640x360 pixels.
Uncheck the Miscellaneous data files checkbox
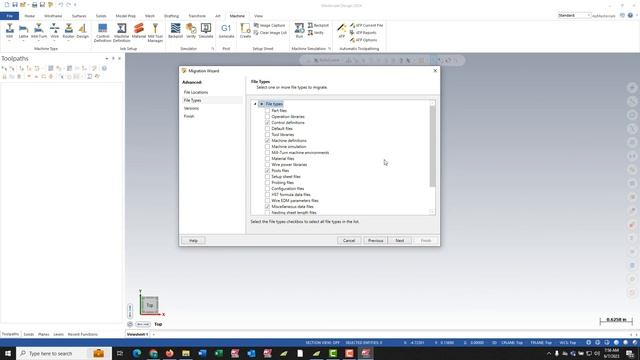(267, 207)
